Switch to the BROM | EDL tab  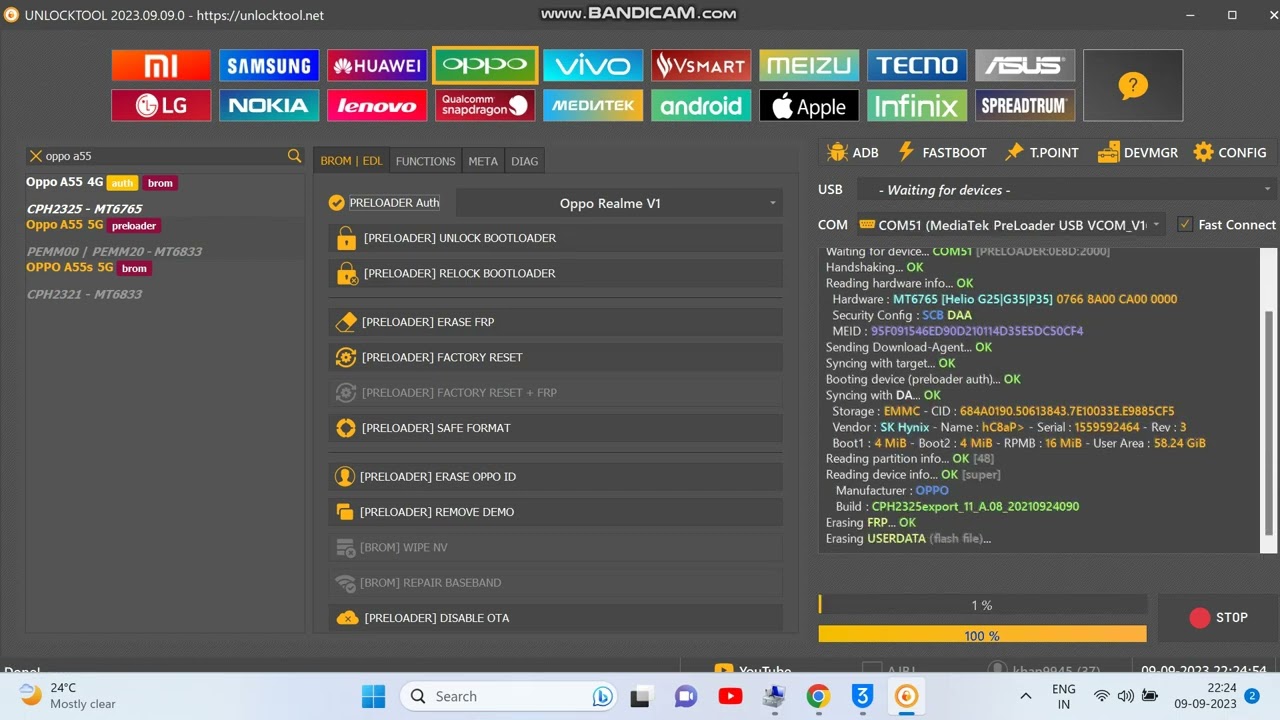[x=351, y=161]
